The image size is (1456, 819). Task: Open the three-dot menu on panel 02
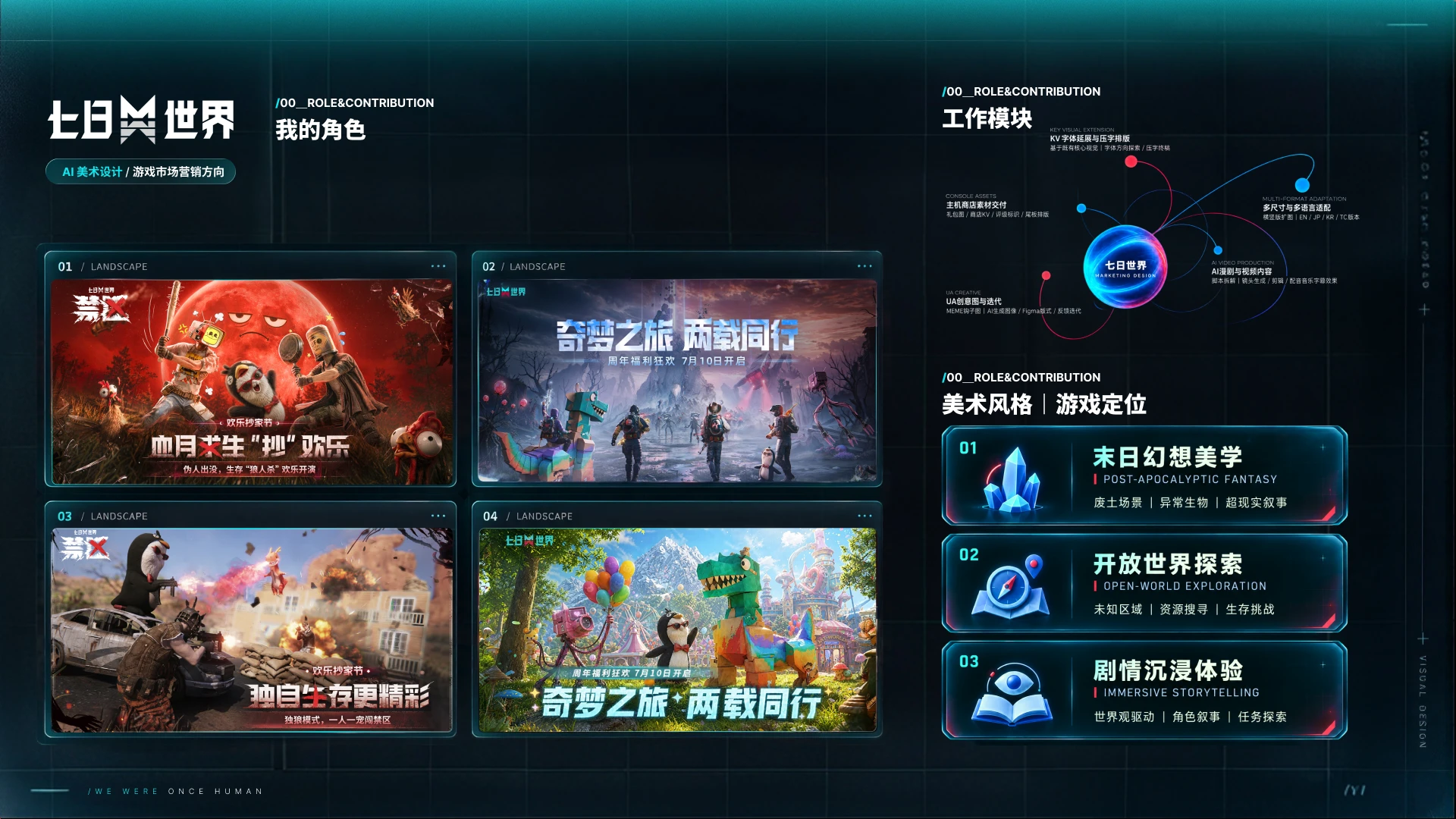(864, 266)
